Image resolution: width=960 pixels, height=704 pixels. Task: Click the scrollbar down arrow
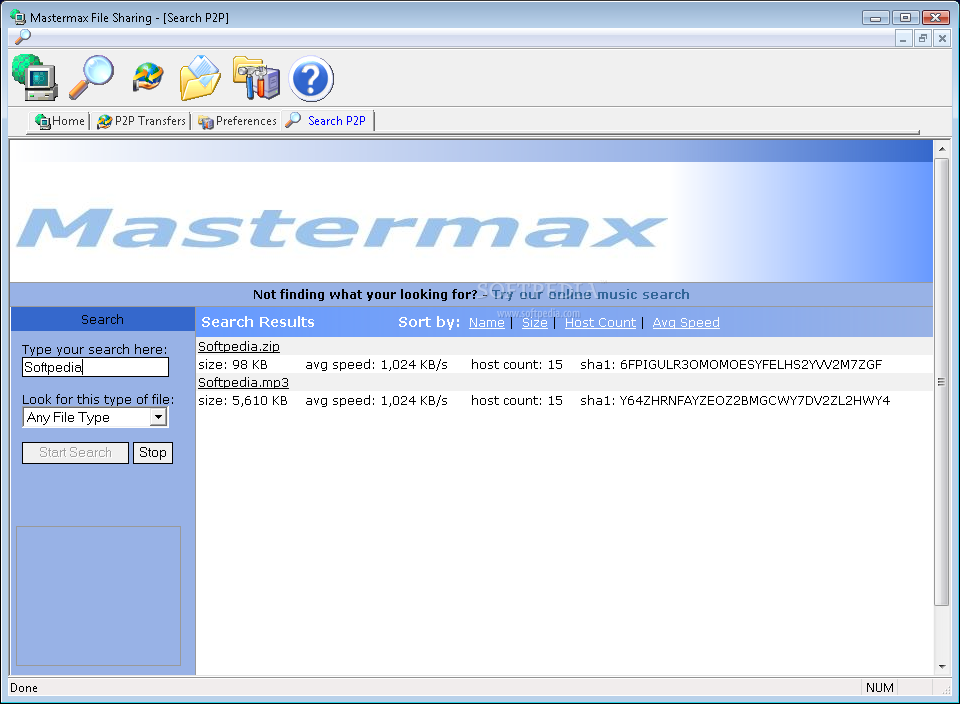(942, 667)
